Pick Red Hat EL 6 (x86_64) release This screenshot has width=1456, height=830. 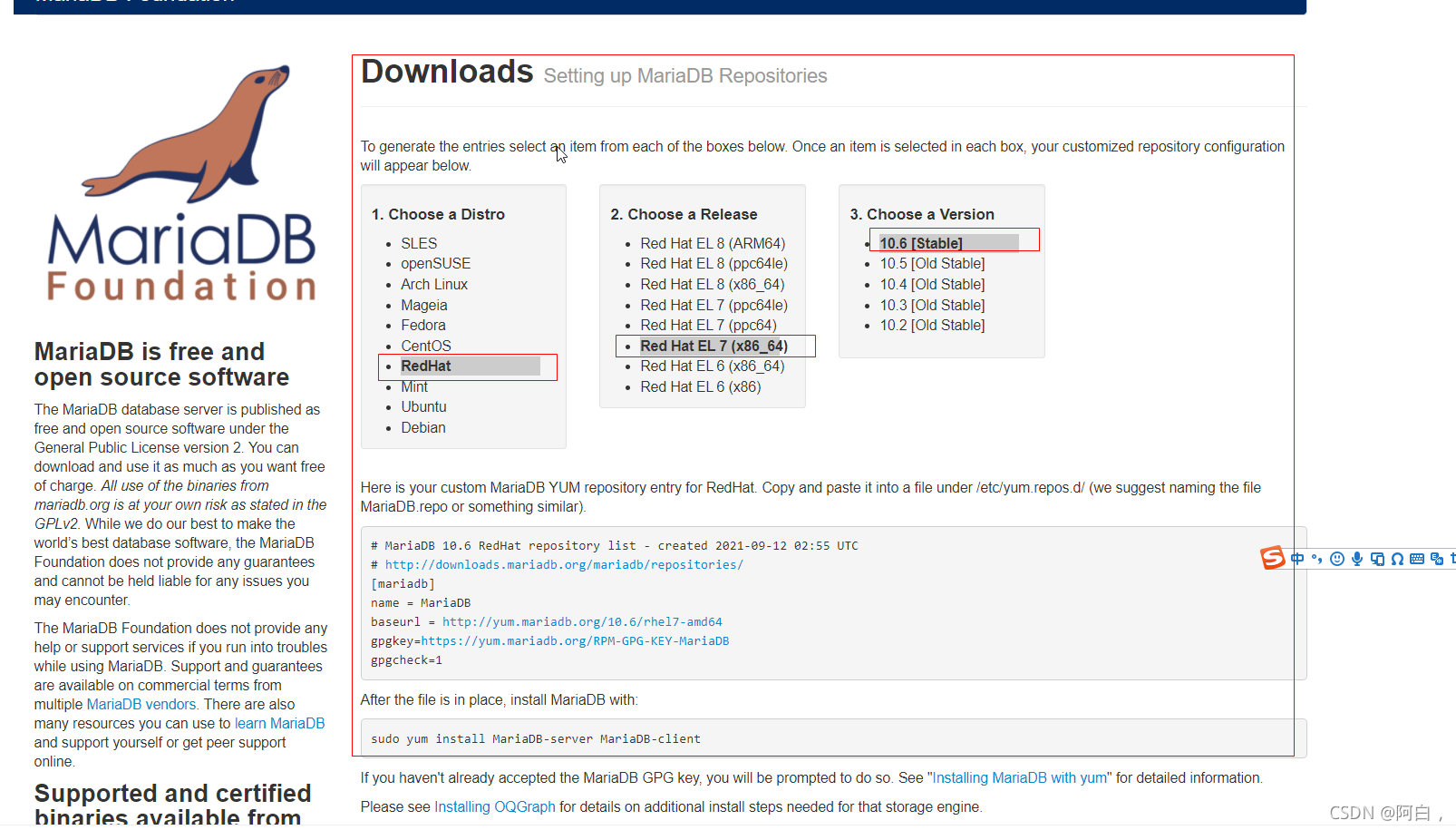713,366
